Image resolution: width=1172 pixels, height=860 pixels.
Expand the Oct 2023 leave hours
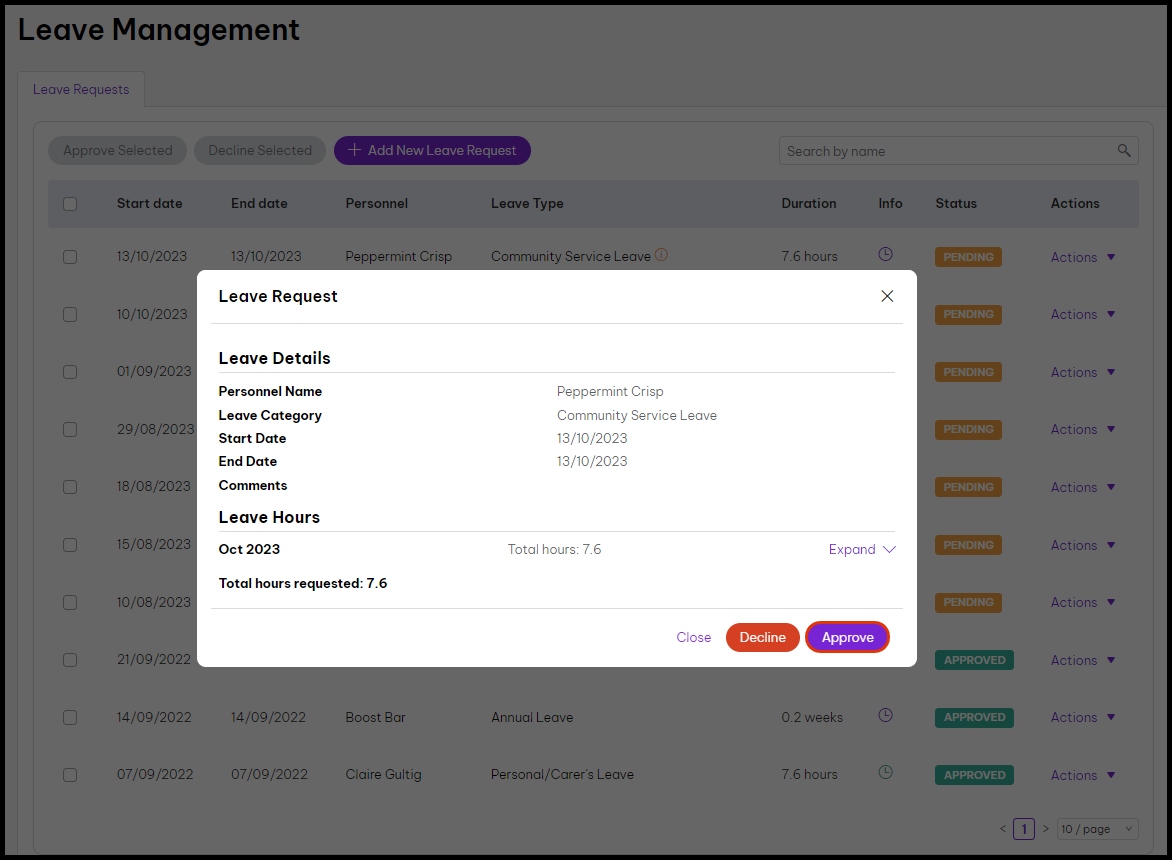862,549
